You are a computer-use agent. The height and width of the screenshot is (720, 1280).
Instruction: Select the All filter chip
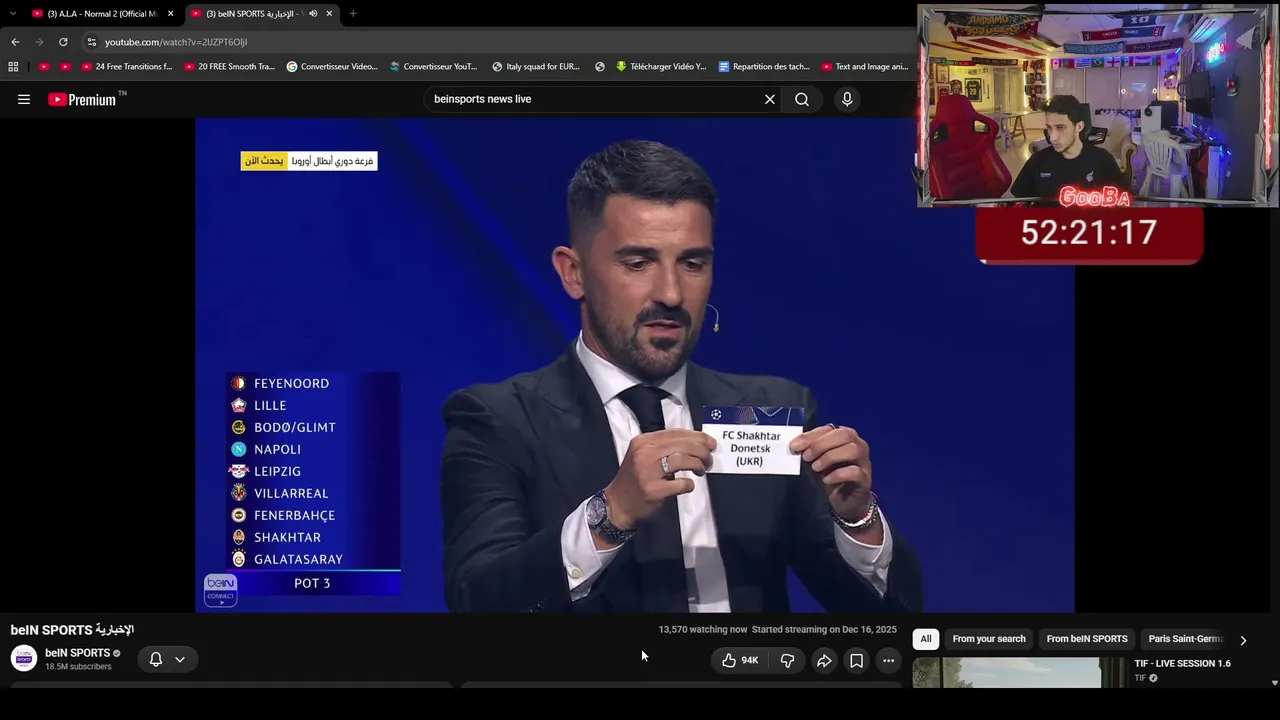(926, 639)
